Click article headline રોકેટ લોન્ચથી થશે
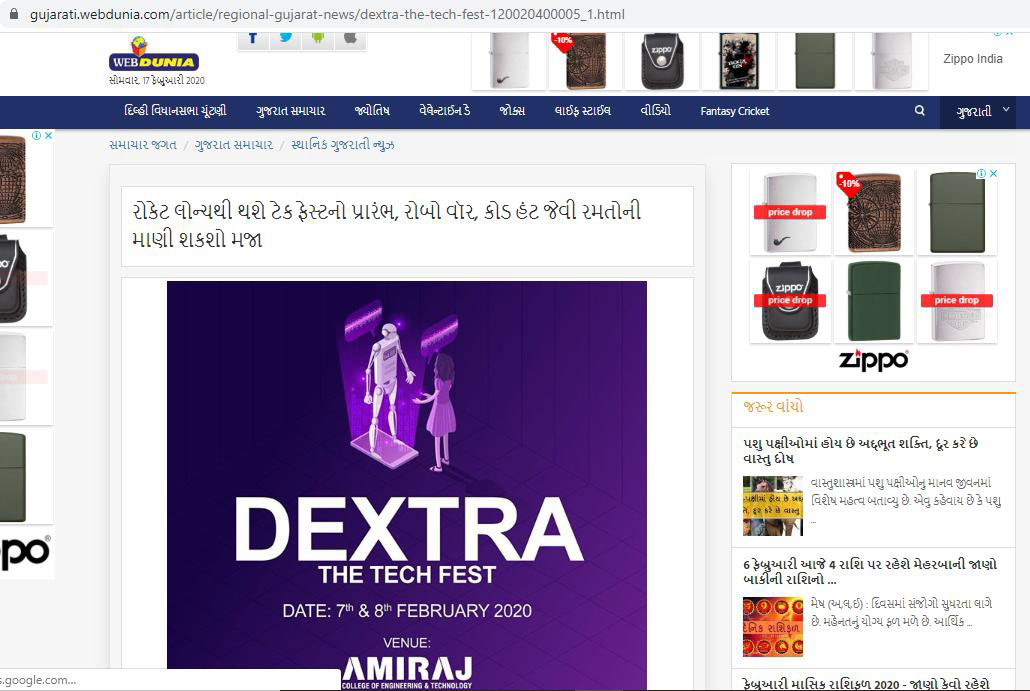This screenshot has width=1030, height=691. 386,225
